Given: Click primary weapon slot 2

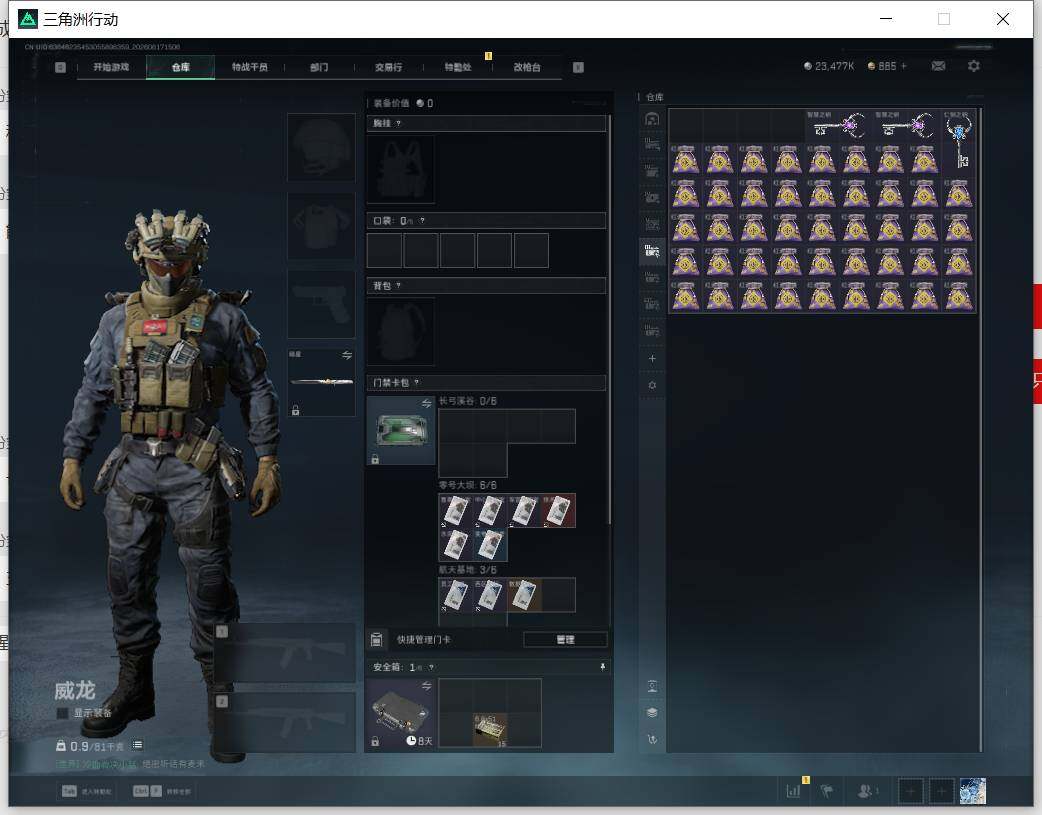Looking at the screenshot, I should click(x=285, y=722).
